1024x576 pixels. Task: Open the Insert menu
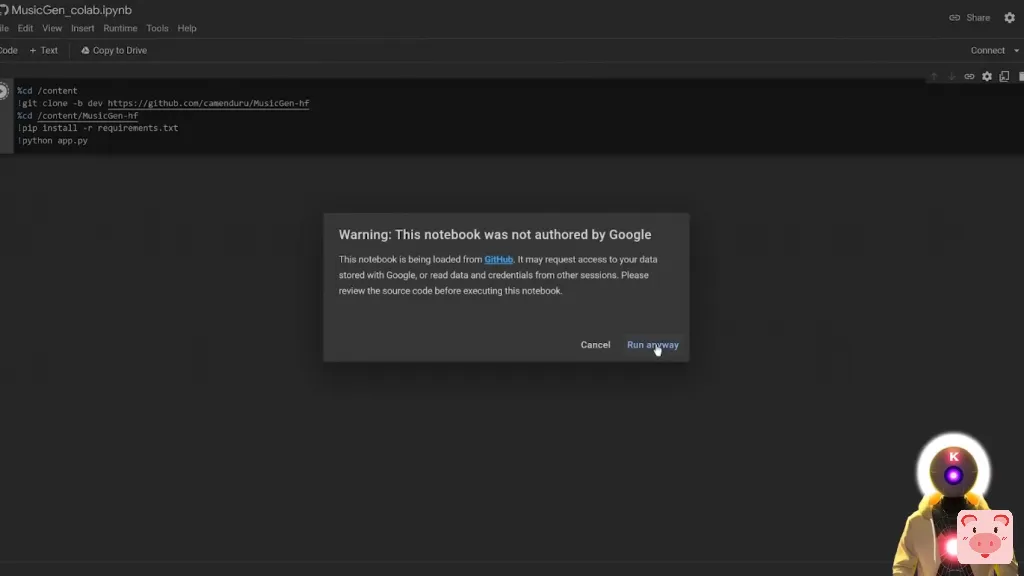[83, 28]
